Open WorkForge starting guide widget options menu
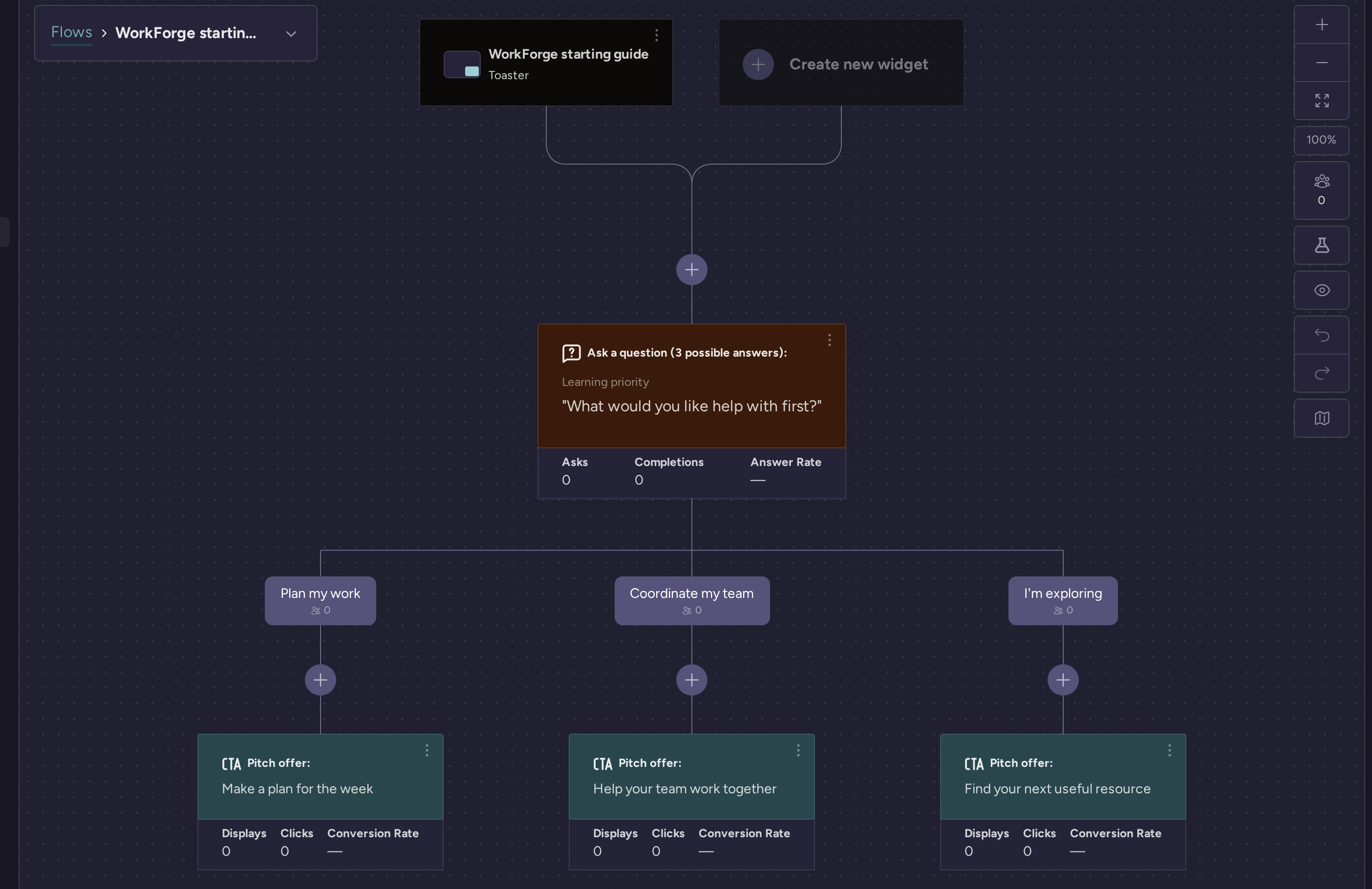 pyautogui.click(x=656, y=35)
